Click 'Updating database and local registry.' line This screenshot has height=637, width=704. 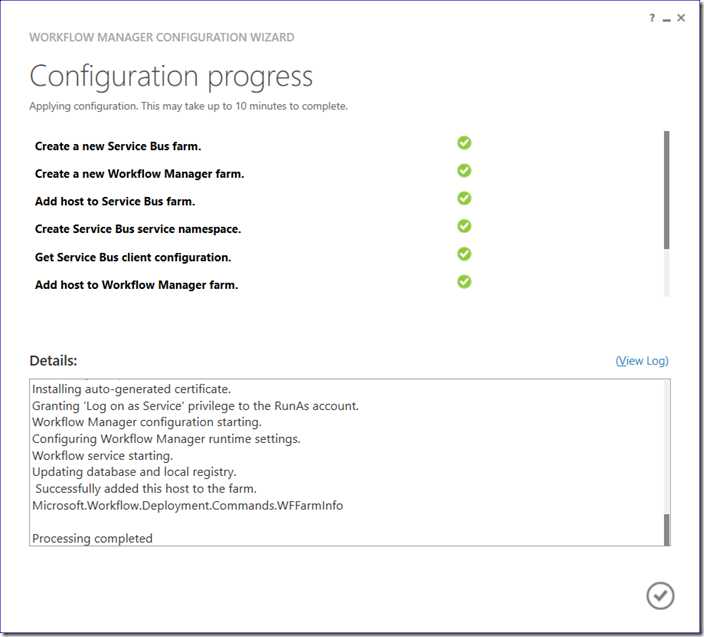pyautogui.click(x=134, y=472)
